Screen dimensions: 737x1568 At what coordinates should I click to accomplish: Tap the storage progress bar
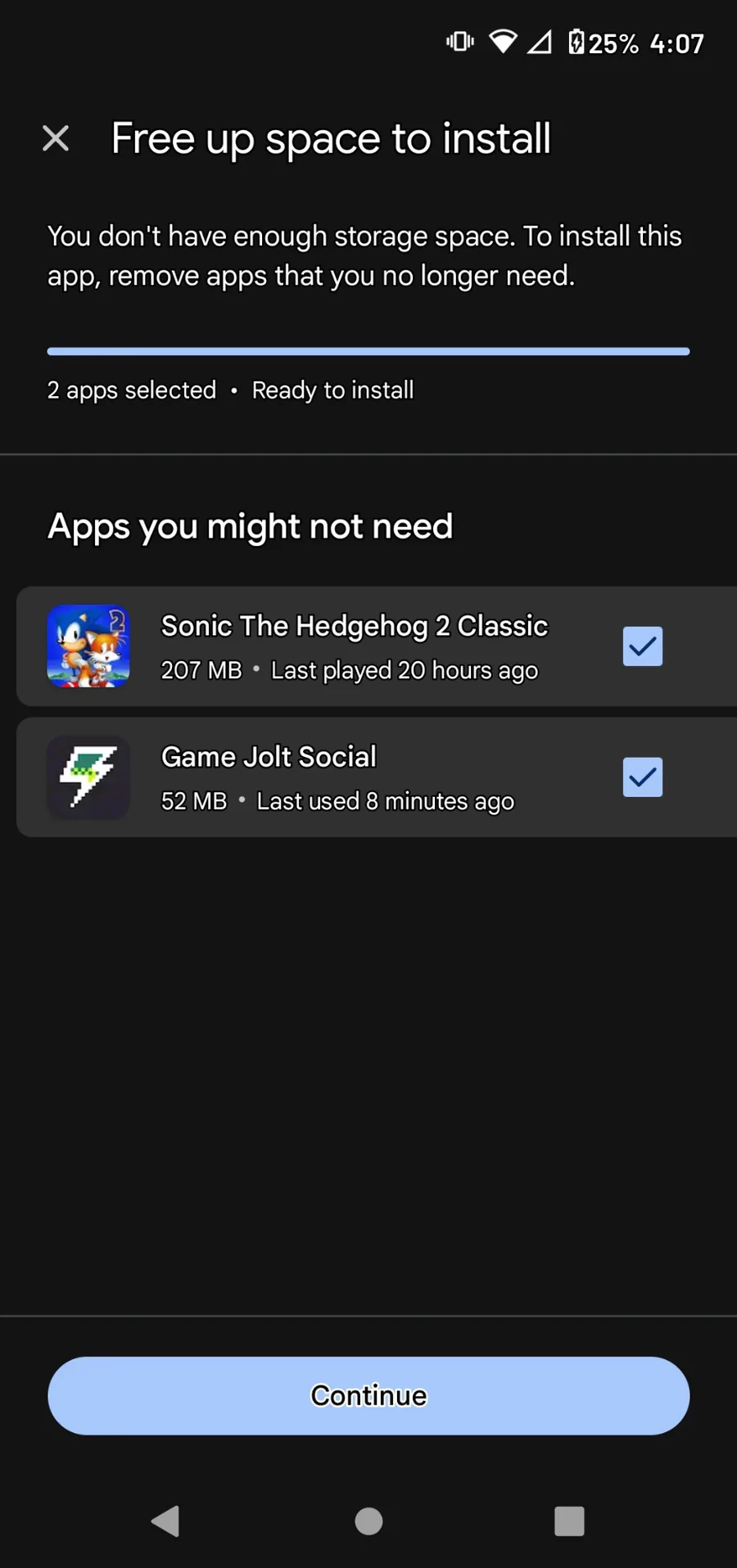pyautogui.click(x=368, y=352)
